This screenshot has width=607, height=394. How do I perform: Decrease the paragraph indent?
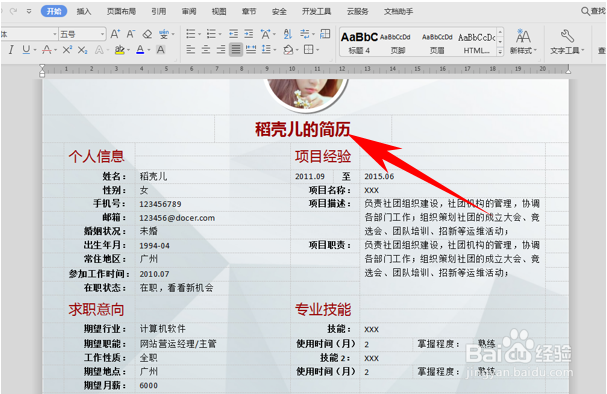(233, 34)
